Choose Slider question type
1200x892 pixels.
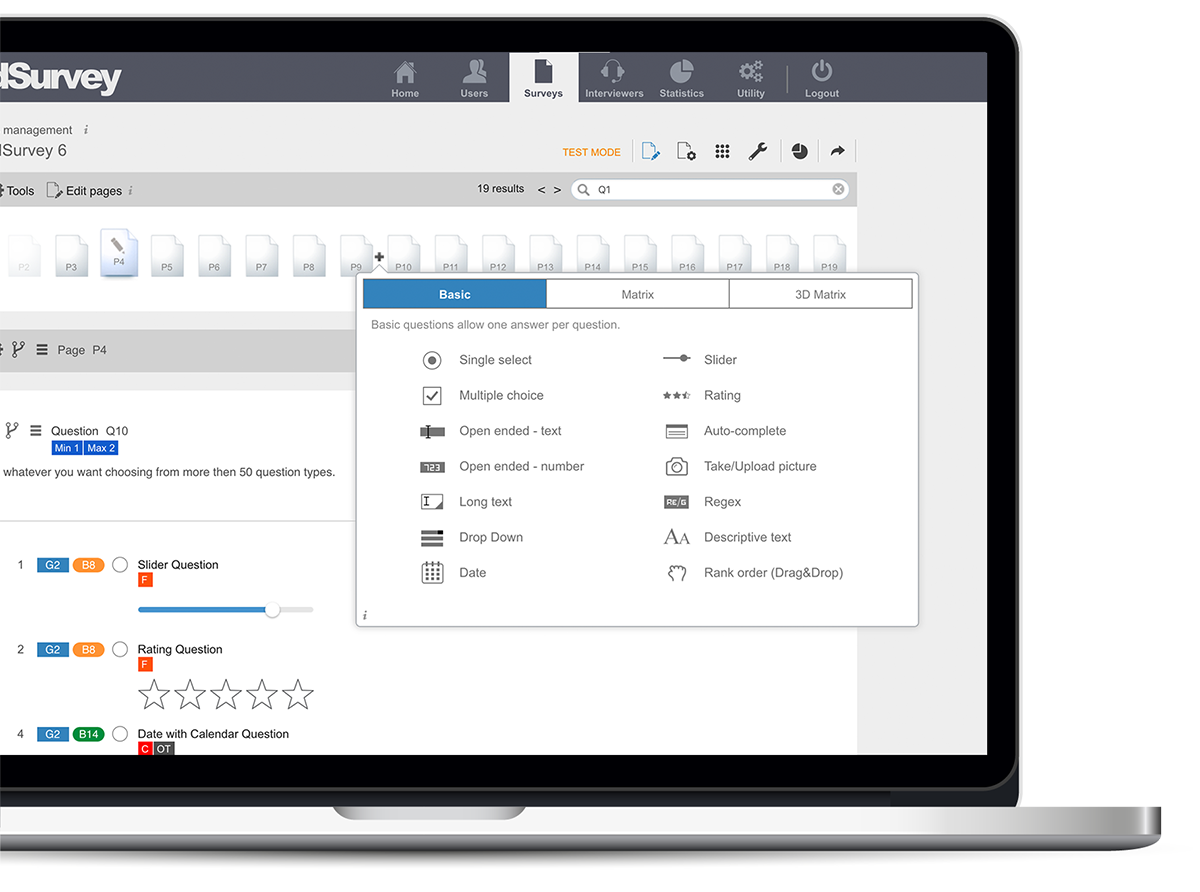click(700, 360)
